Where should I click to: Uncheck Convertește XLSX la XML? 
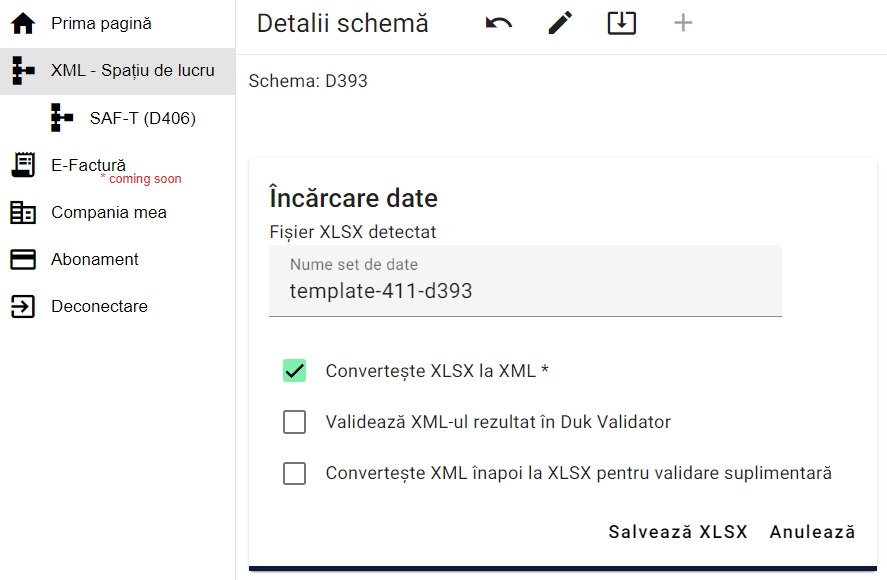(294, 370)
